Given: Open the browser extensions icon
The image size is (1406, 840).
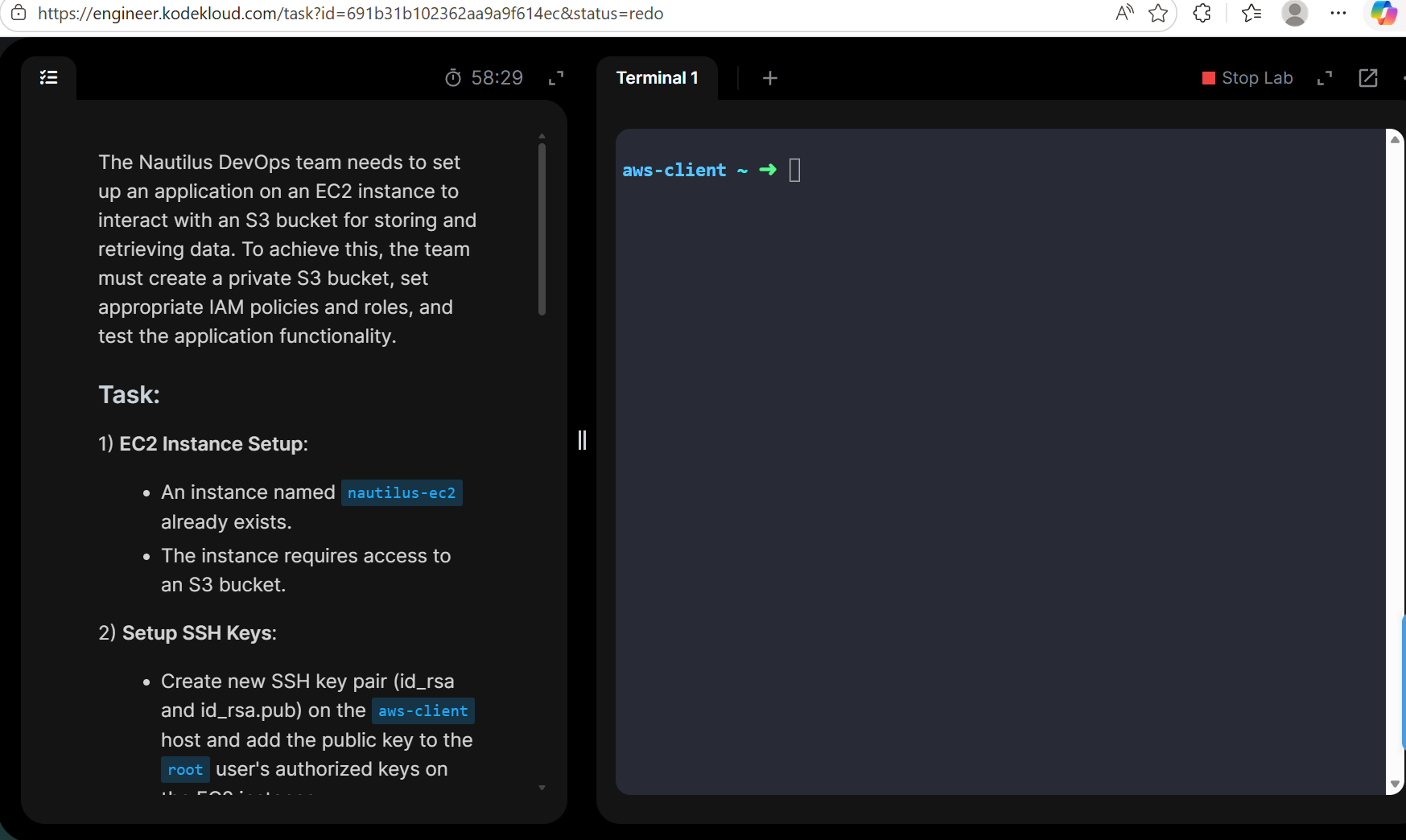Looking at the screenshot, I should click(x=1202, y=13).
